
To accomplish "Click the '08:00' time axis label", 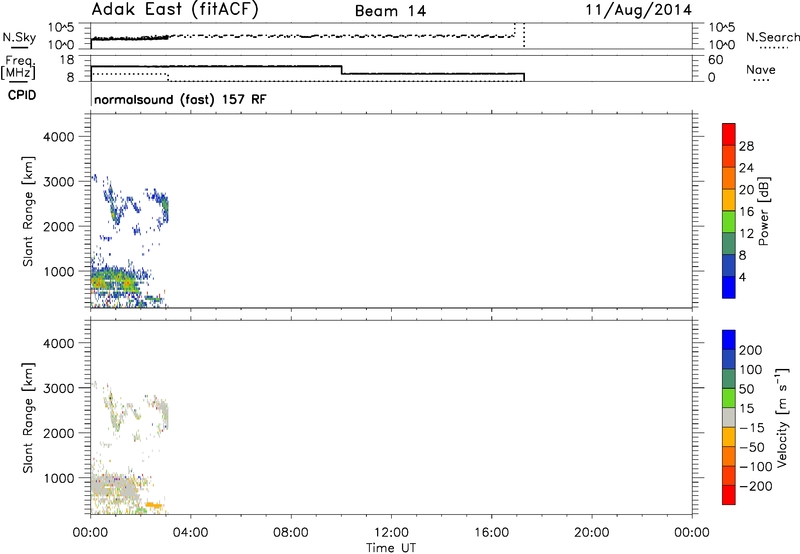I will [291, 533].
